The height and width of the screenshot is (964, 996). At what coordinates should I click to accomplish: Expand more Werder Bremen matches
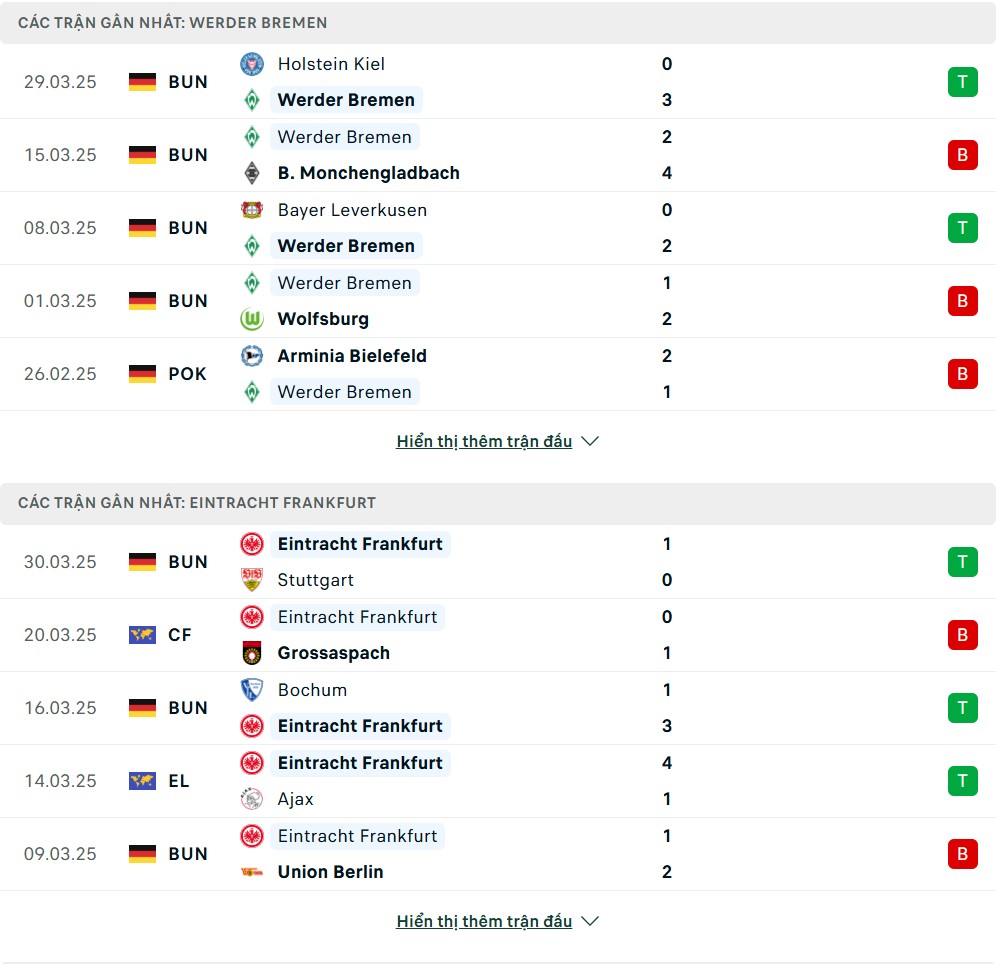click(484, 441)
